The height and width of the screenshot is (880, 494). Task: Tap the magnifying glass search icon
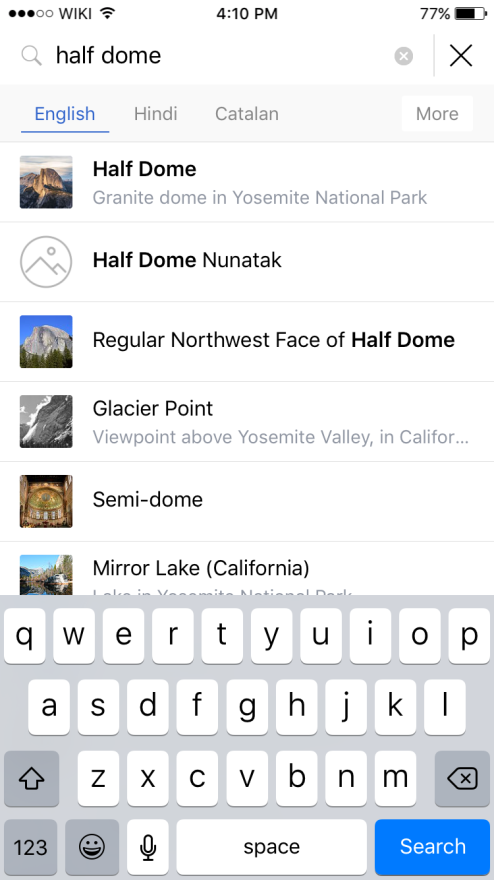coord(31,56)
